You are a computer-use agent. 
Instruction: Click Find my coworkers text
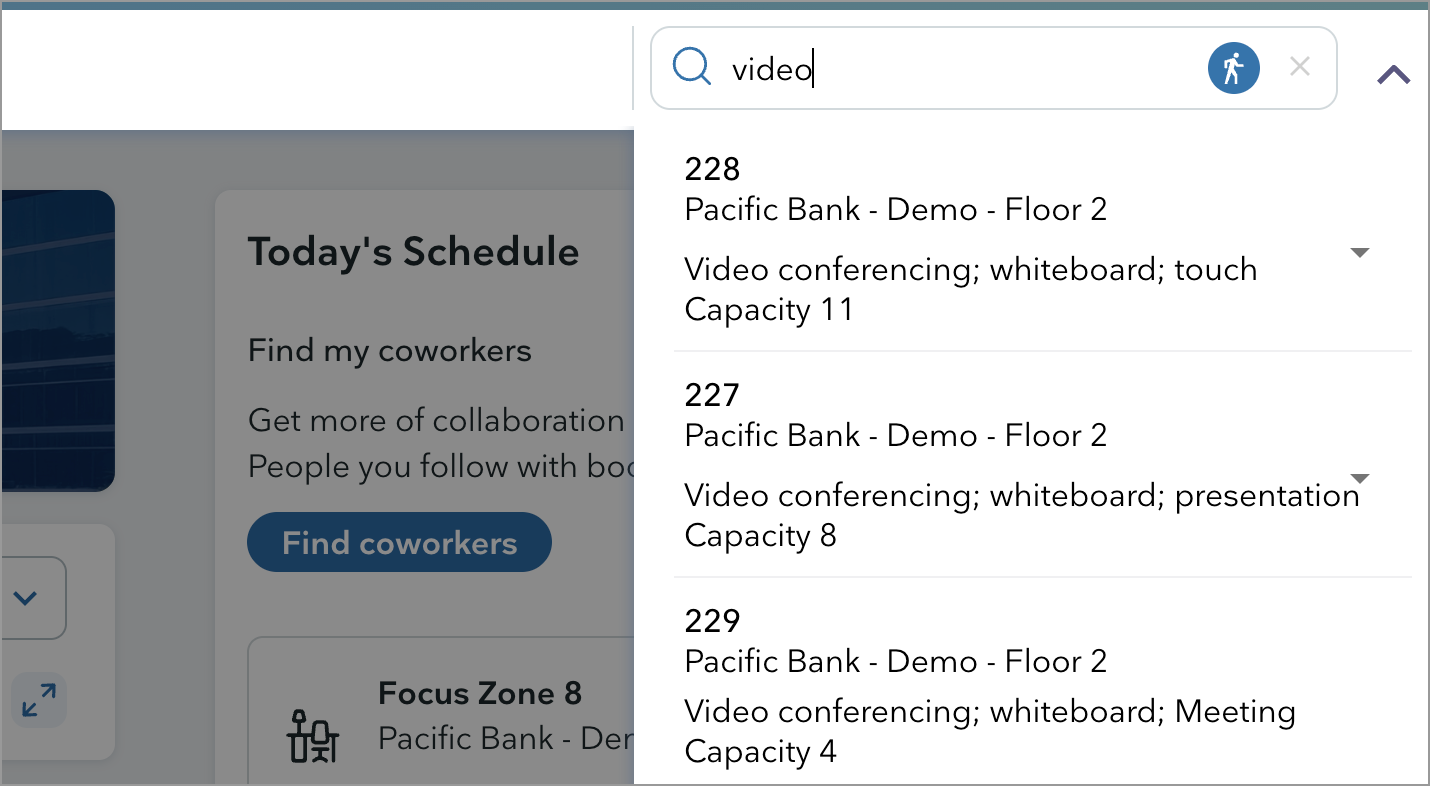[390, 351]
